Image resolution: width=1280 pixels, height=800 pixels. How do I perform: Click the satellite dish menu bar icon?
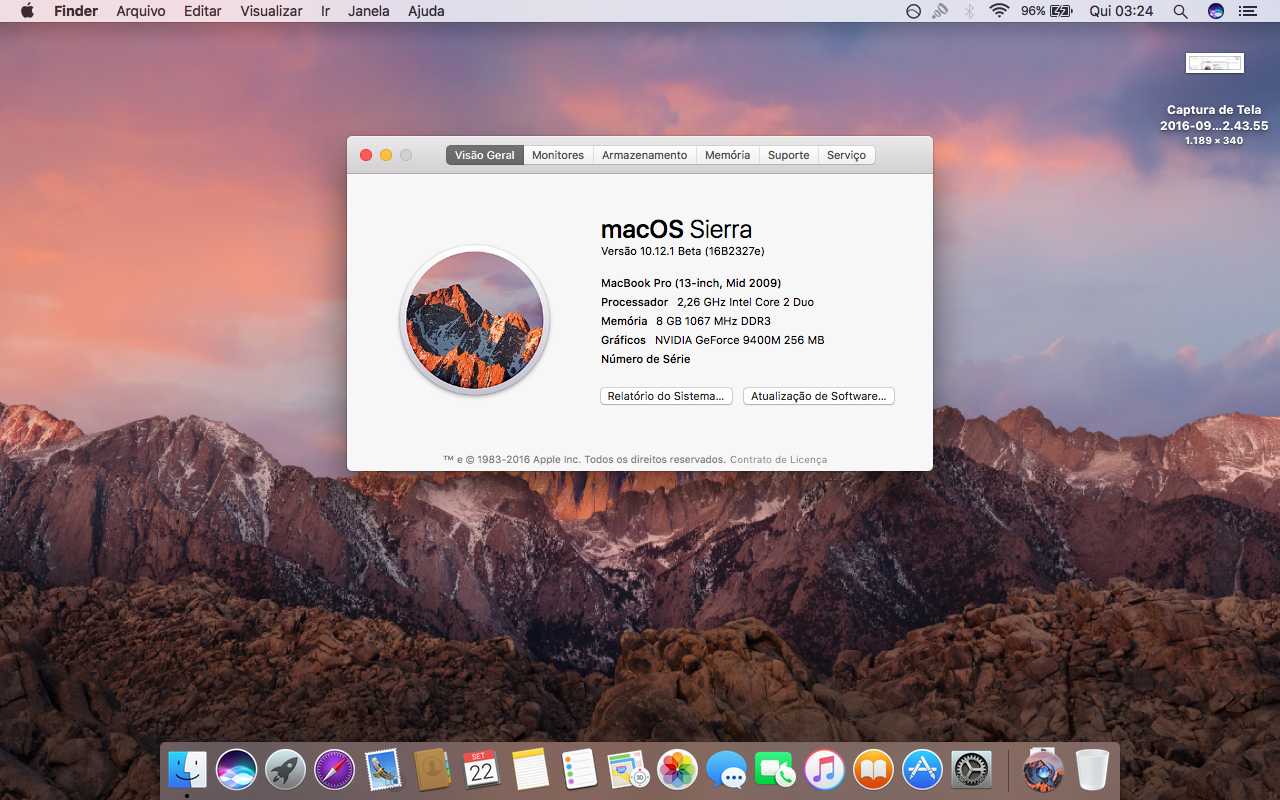click(941, 11)
